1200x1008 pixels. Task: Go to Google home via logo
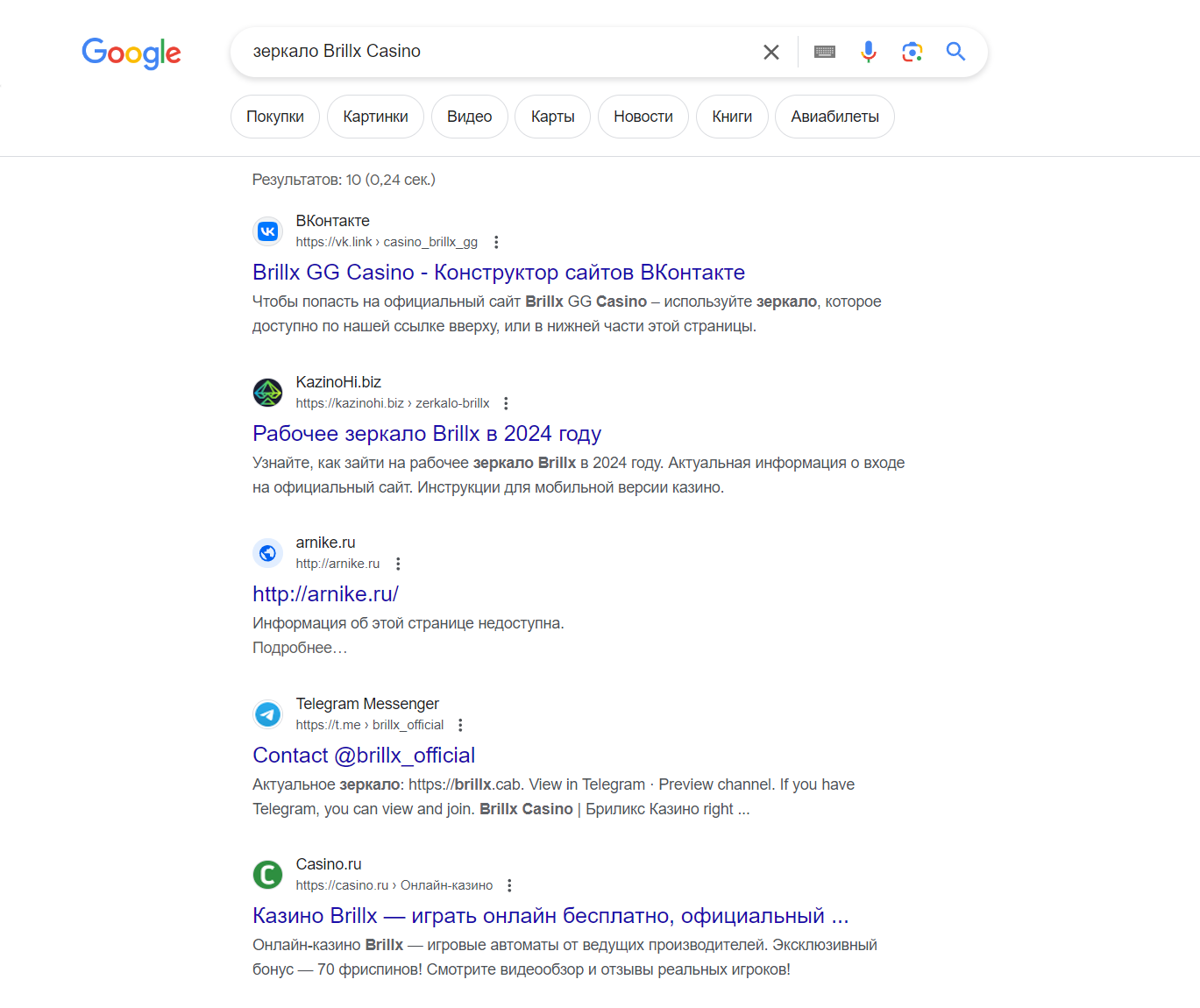pos(131,53)
